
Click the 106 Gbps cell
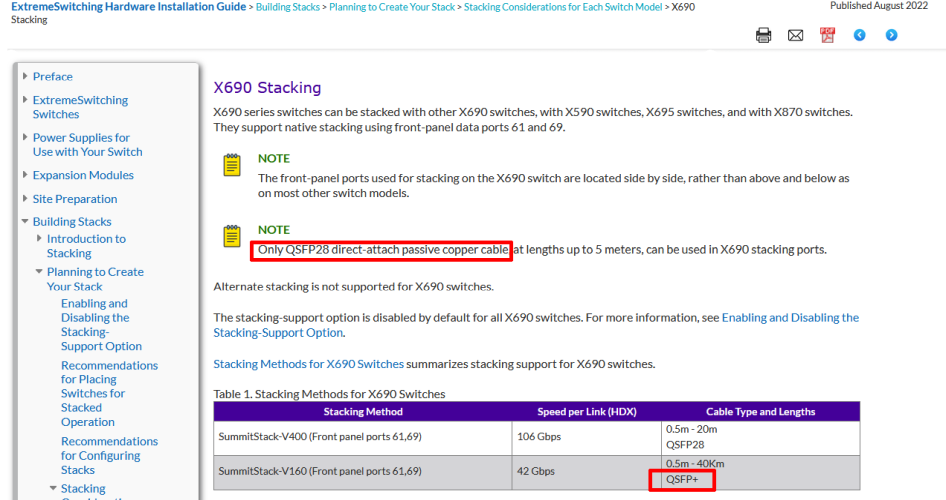586,437
